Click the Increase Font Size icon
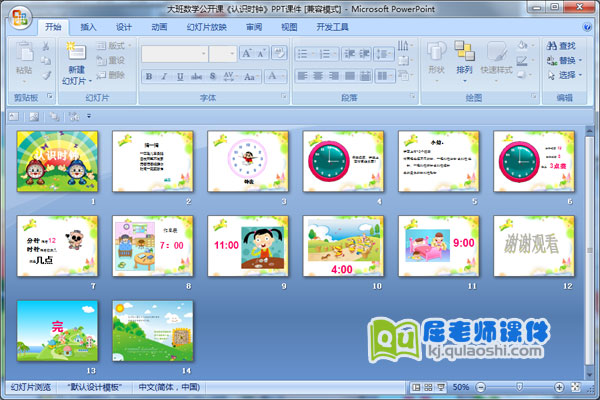Viewport: 600px width, 400px height. (247, 53)
